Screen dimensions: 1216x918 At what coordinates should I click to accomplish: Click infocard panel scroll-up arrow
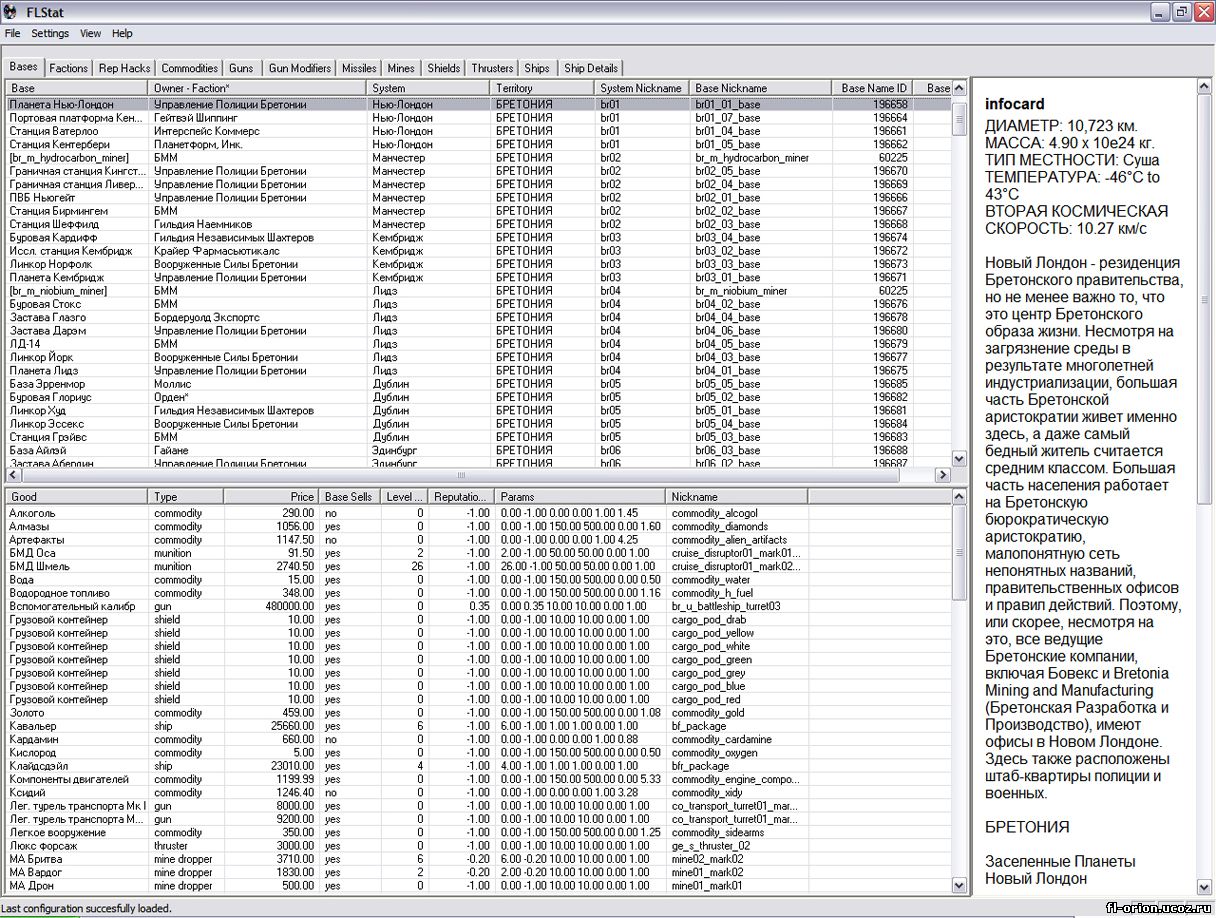[1205, 87]
